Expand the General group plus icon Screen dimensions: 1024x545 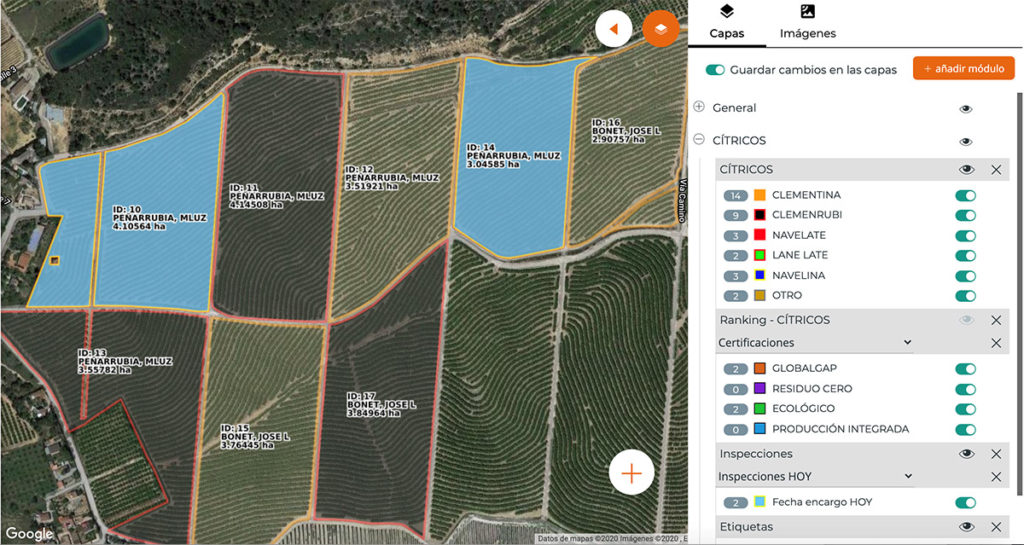click(x=699, y=107)
